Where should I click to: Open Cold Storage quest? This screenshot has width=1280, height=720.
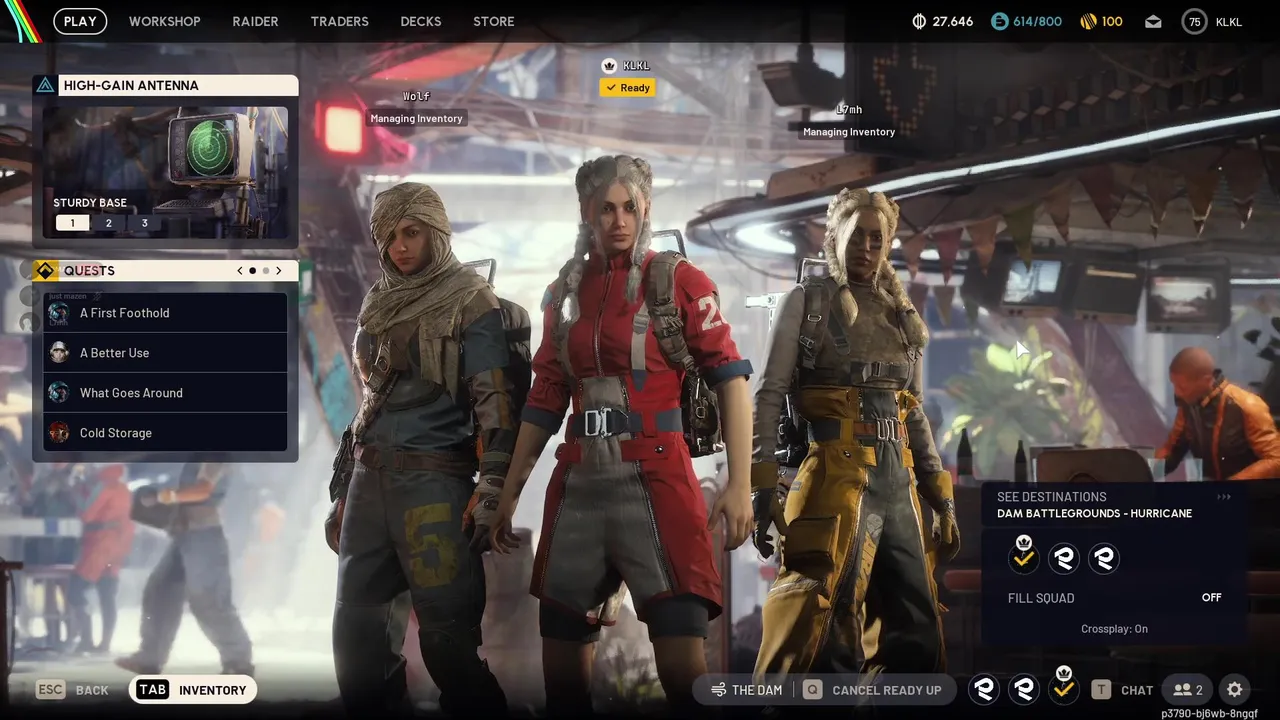[165, 433]
